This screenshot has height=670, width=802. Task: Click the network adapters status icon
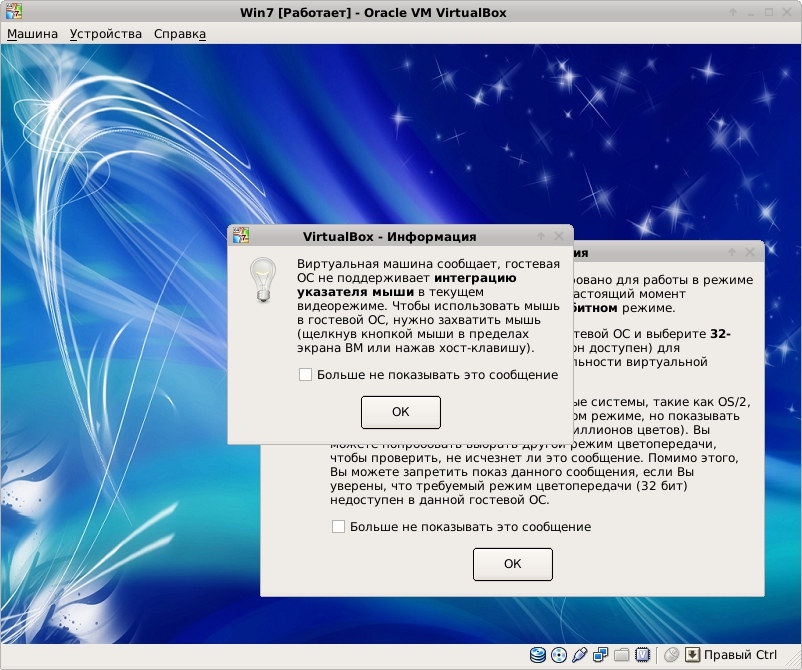pyautogui.click(x=600, y=655)
